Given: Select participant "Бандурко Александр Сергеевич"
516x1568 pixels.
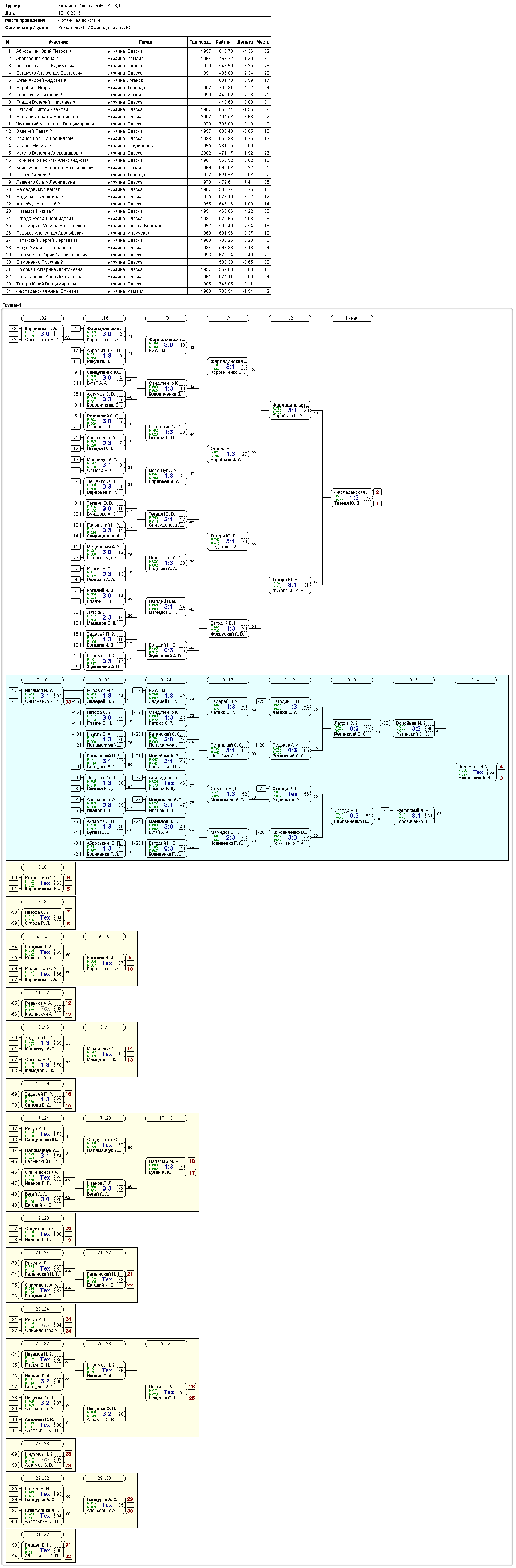Looking at the screenshot, I should [49, 73].
